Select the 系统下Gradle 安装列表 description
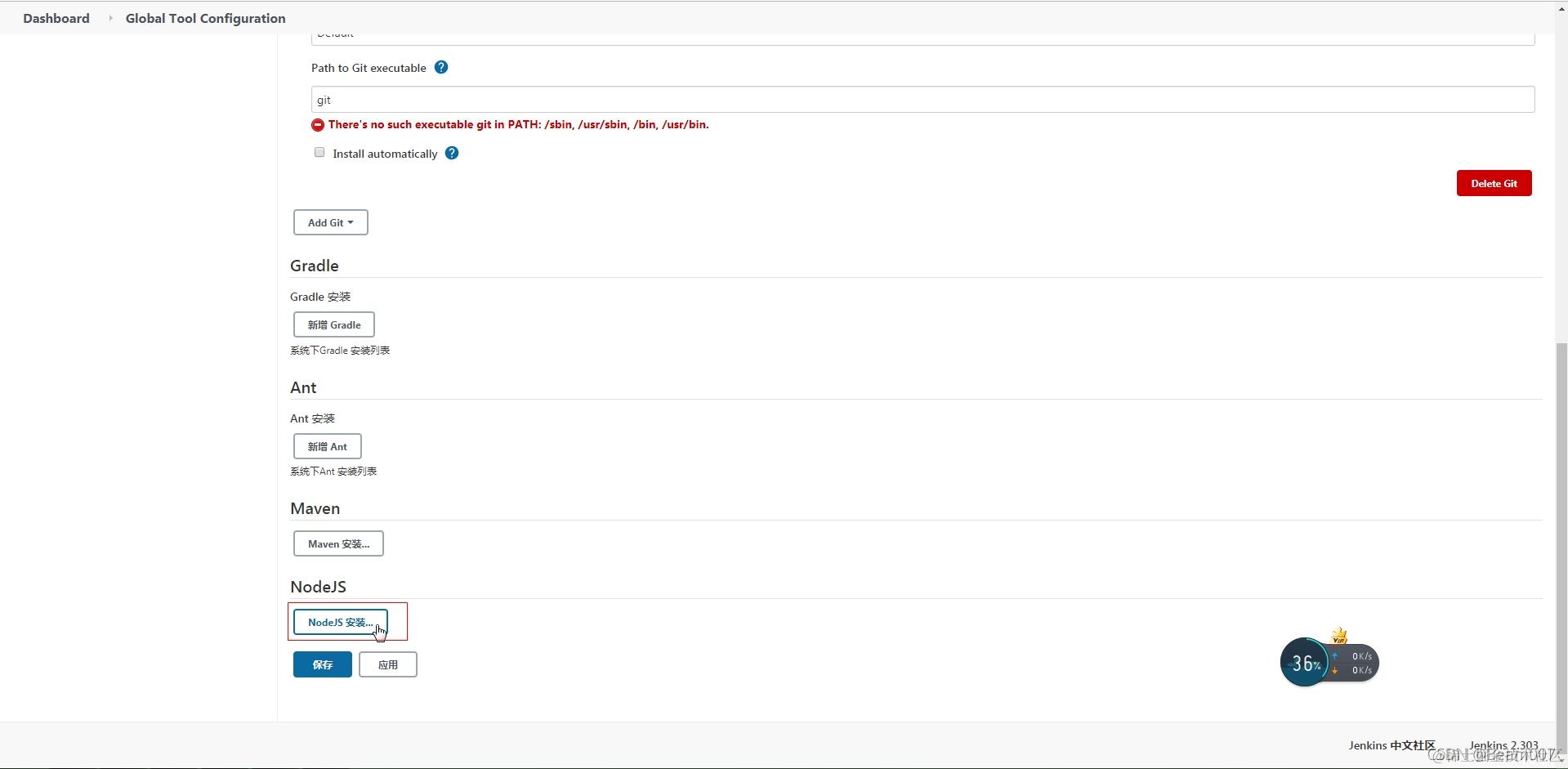Image resolution: width=1568 pixels, height=769 pixels. [x=340, y=351]
